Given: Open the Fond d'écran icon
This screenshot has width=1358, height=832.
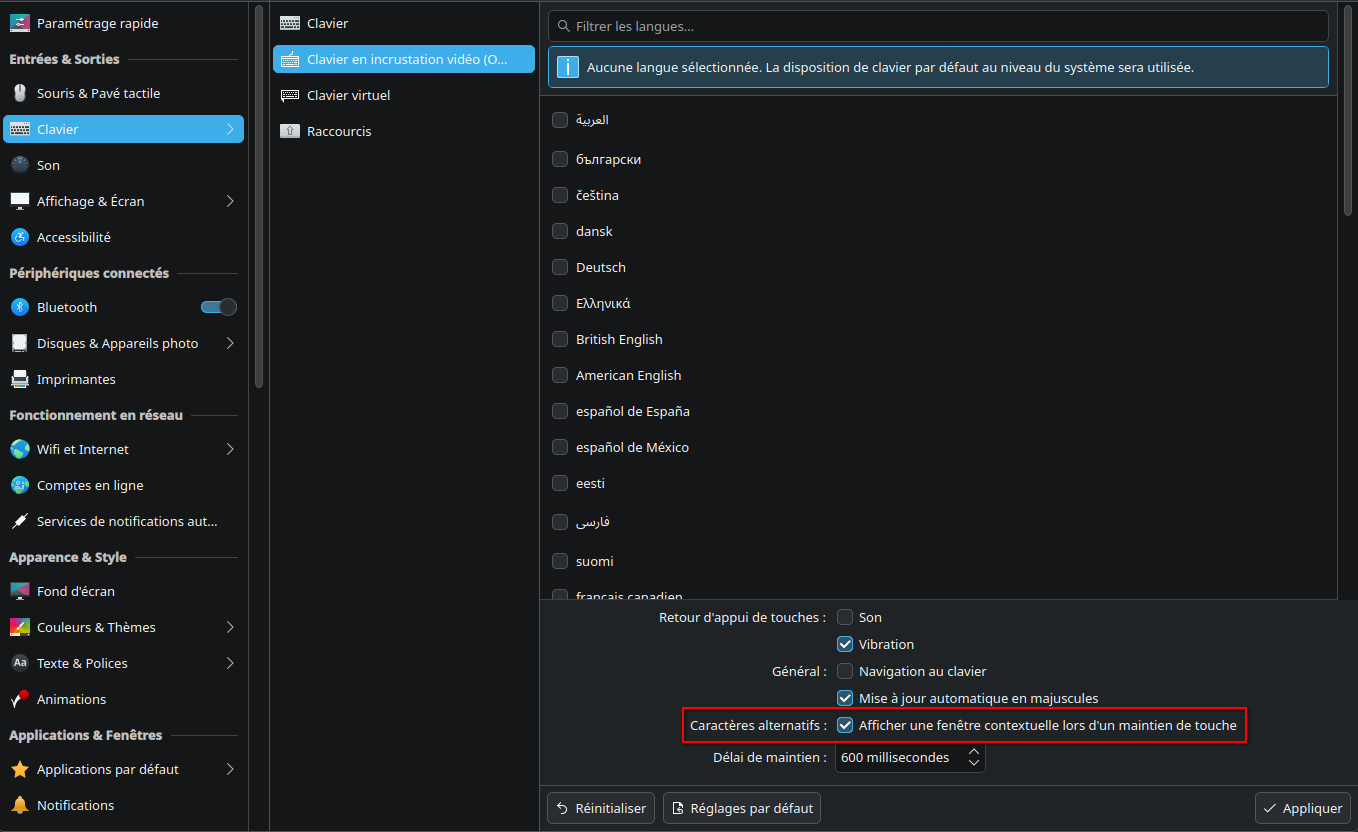Looking at the screenshot, I should point(20,591).
